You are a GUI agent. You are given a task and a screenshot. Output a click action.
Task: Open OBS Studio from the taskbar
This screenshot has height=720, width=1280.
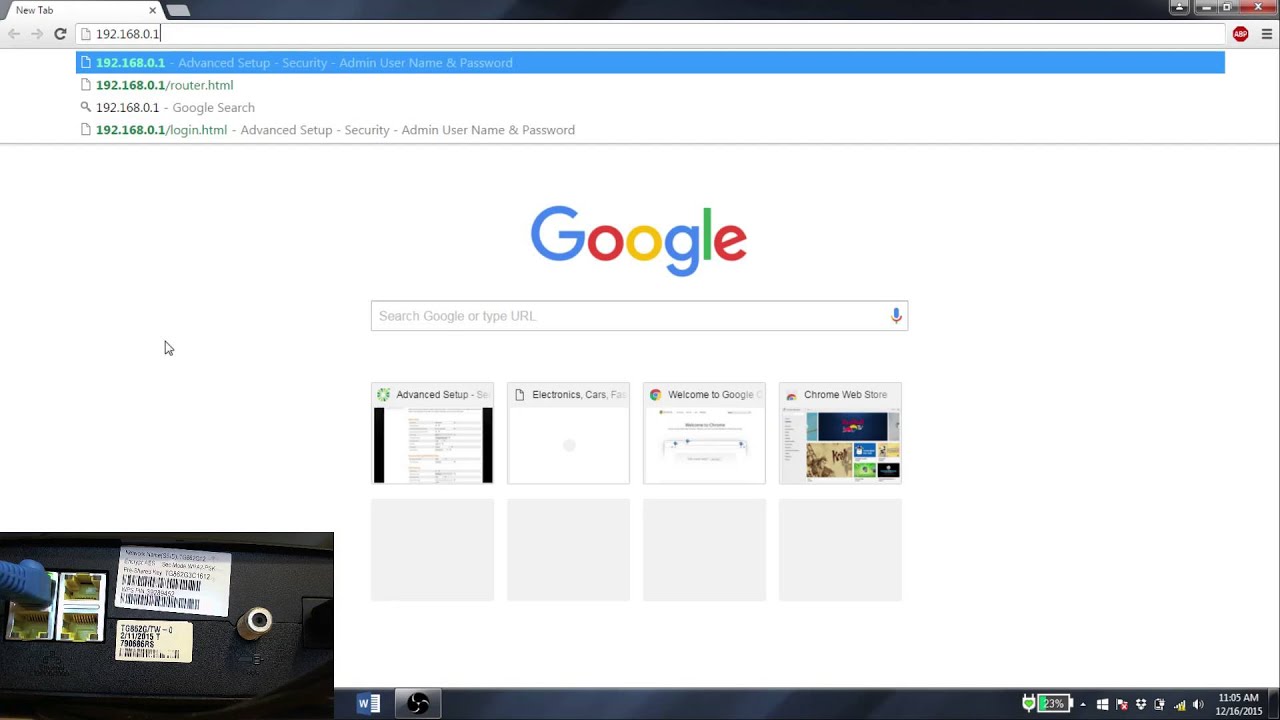click(418, 704)
